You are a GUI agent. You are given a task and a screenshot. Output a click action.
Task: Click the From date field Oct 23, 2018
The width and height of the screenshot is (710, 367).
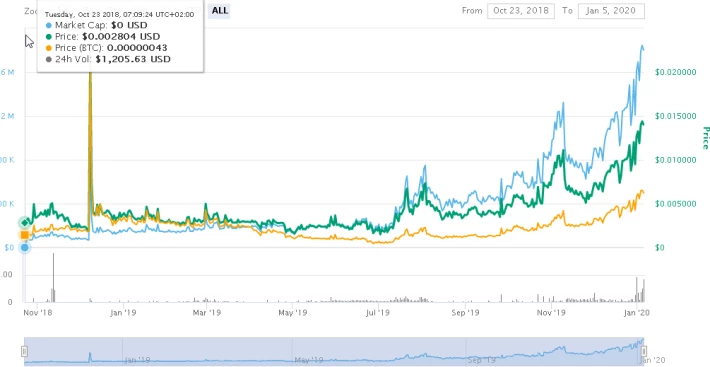coord(521,11)
